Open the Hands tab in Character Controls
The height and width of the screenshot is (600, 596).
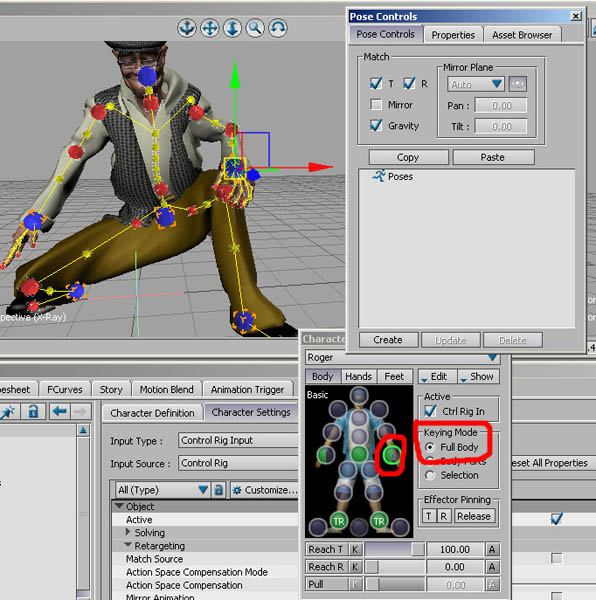[358, 377]
